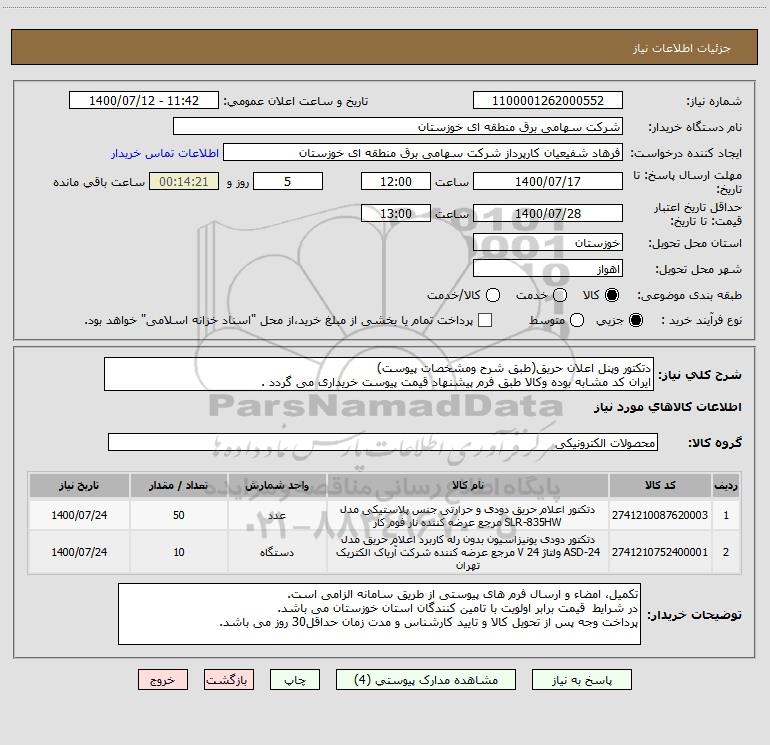Click item name containing ASD-24
The height and width of the screenshot is (745, 770).
click(468, 552)
